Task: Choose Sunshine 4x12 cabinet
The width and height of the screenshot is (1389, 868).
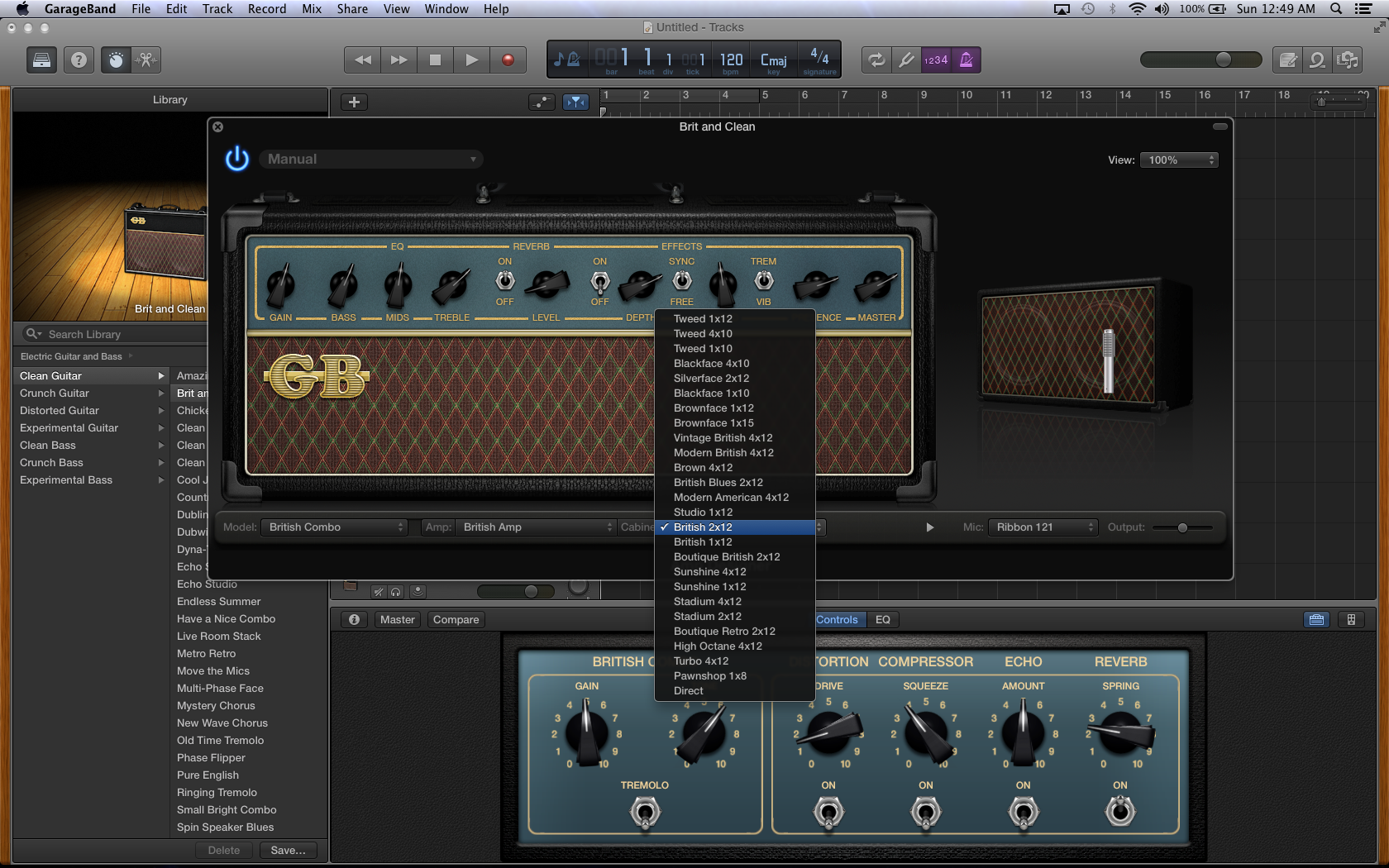Action: pyautogui.click(x=735, y=571)
